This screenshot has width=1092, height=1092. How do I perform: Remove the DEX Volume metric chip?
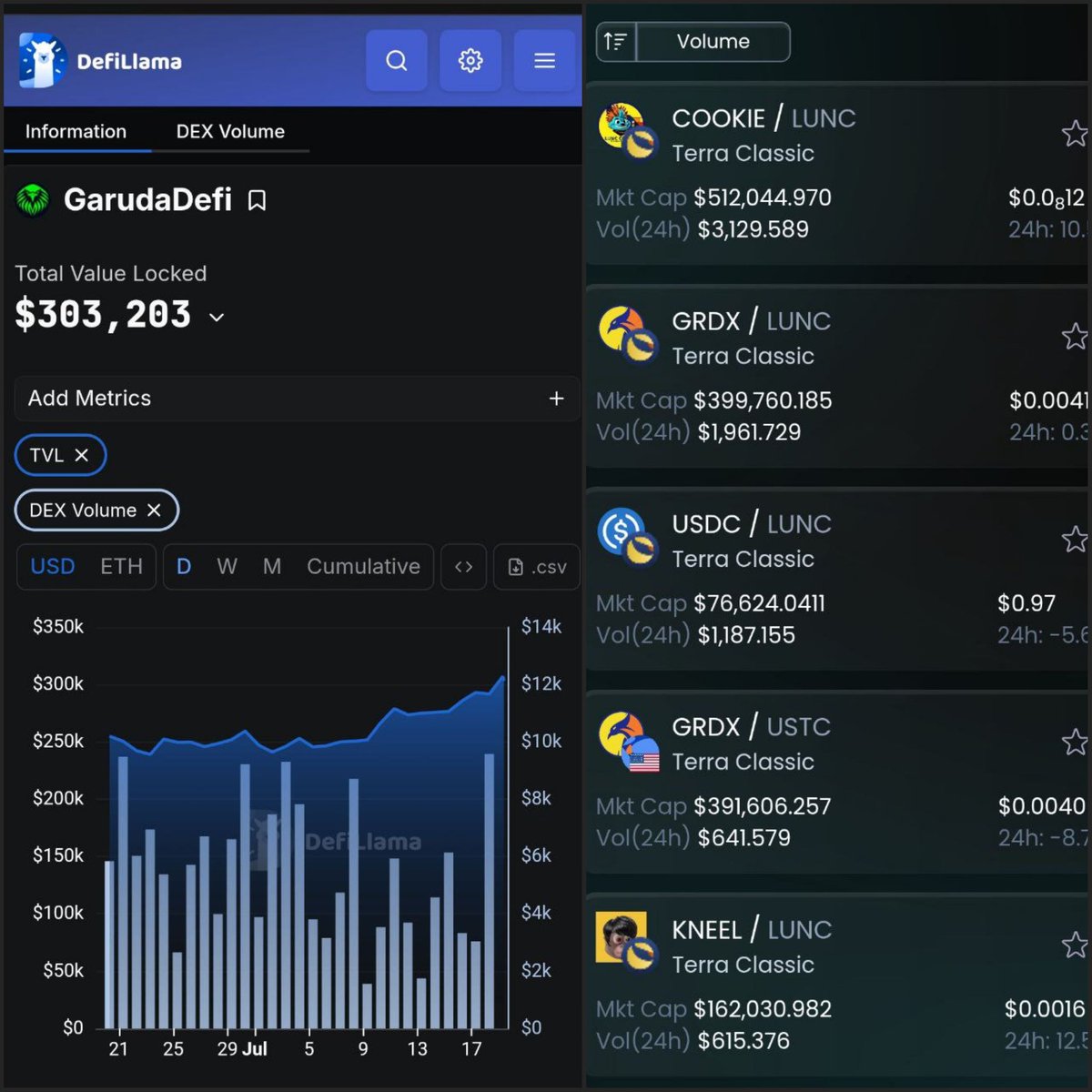tap(154, 511)
